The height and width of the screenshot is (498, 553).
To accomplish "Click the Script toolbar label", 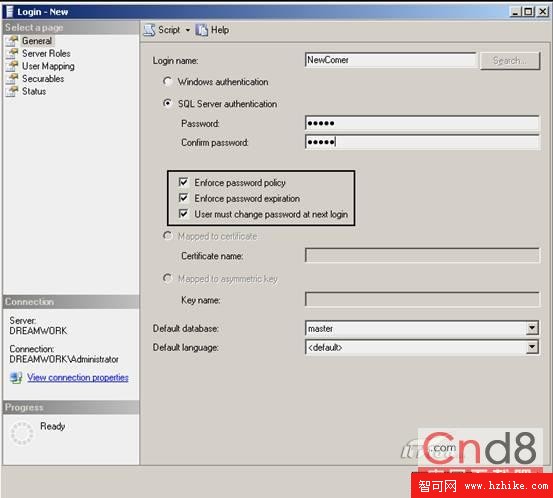I will [169, 30].
